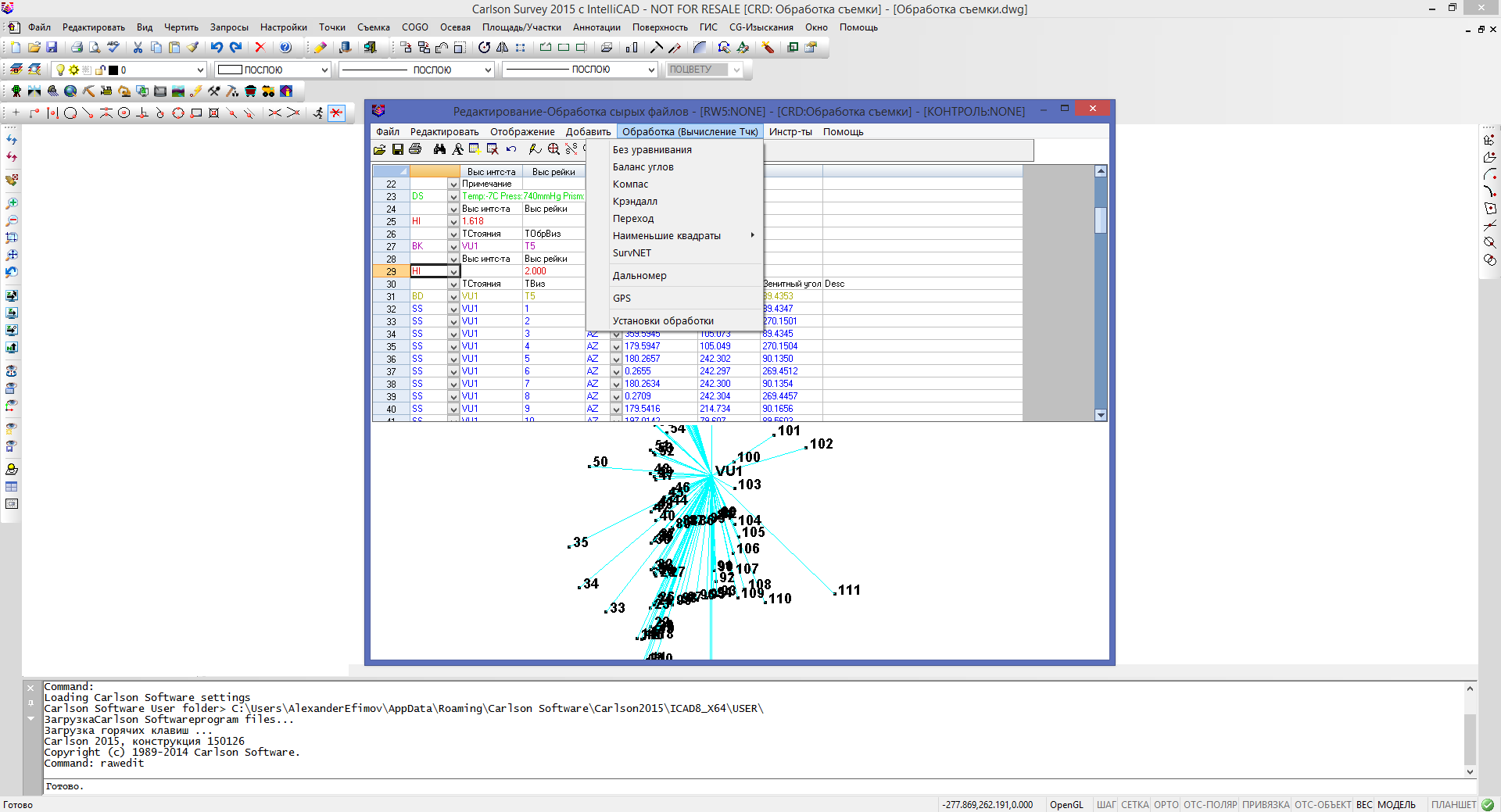Choose Баланс углов adjustment
The image size is (1501, 812).
click(x=675, y=166)
